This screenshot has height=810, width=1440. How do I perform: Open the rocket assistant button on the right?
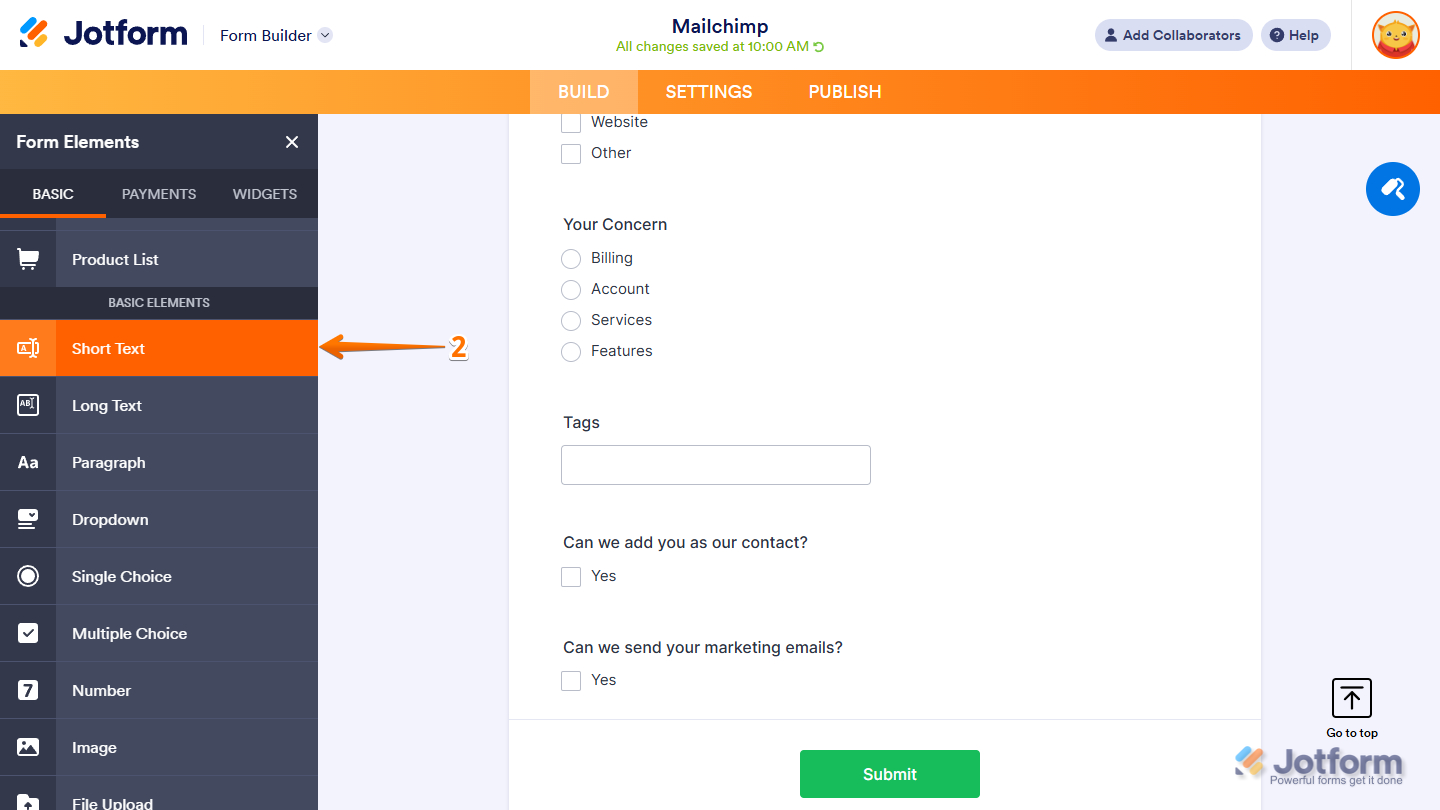point(1393,189)
